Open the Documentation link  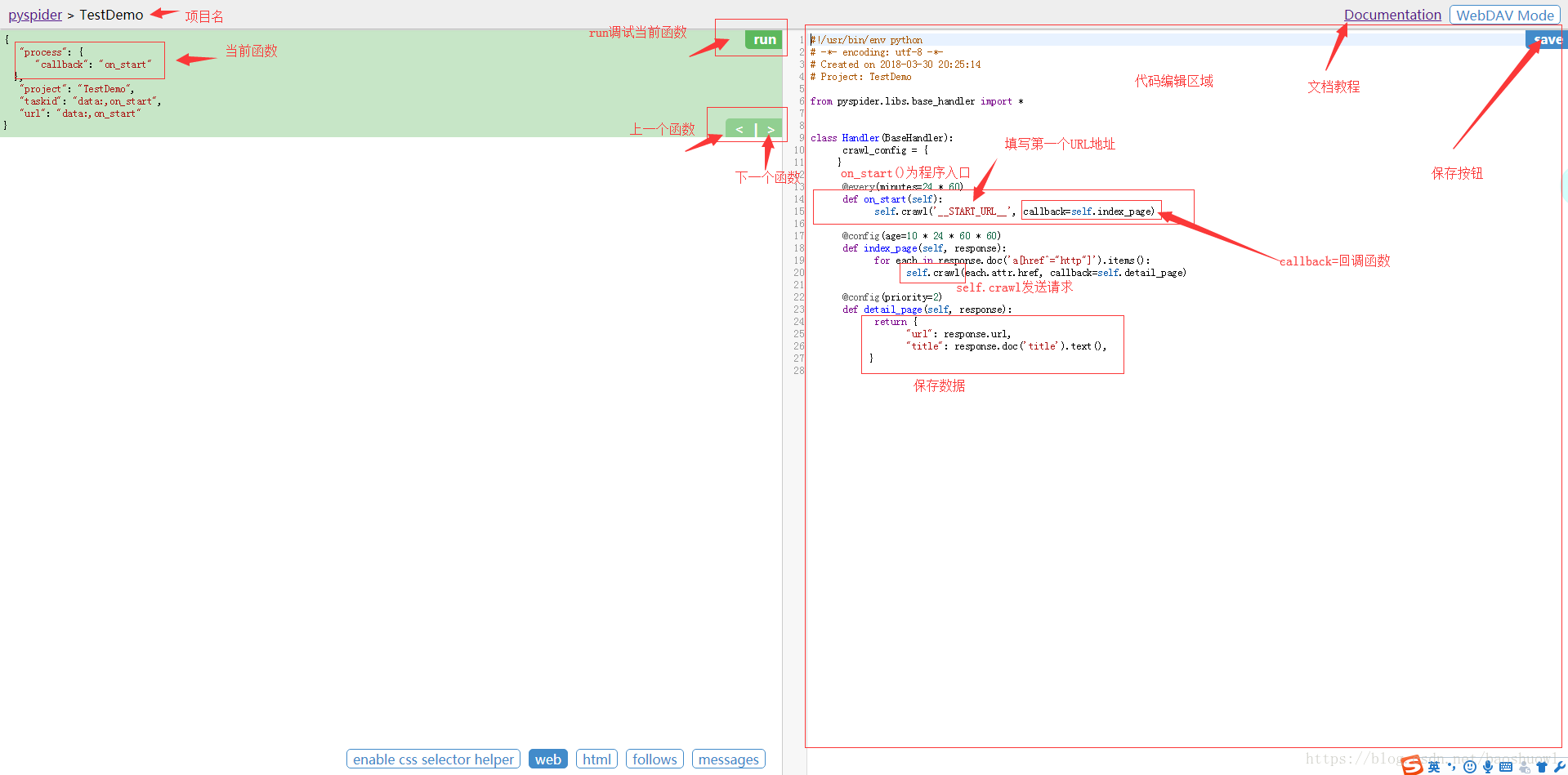click(x=1392, y=15)
